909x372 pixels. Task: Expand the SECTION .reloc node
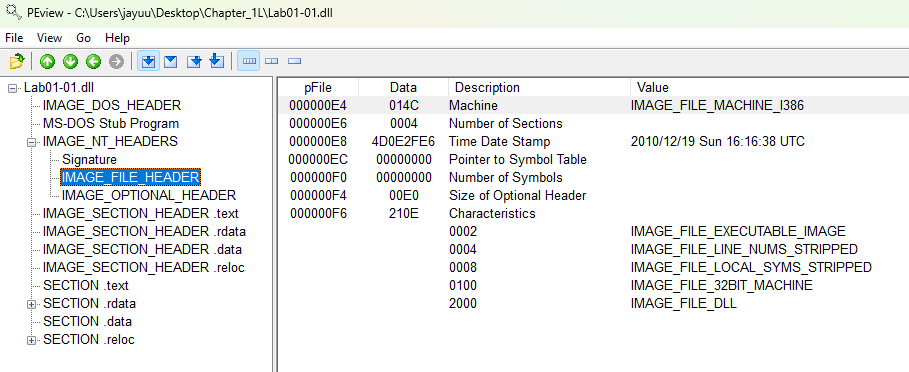tap(31, 340)
